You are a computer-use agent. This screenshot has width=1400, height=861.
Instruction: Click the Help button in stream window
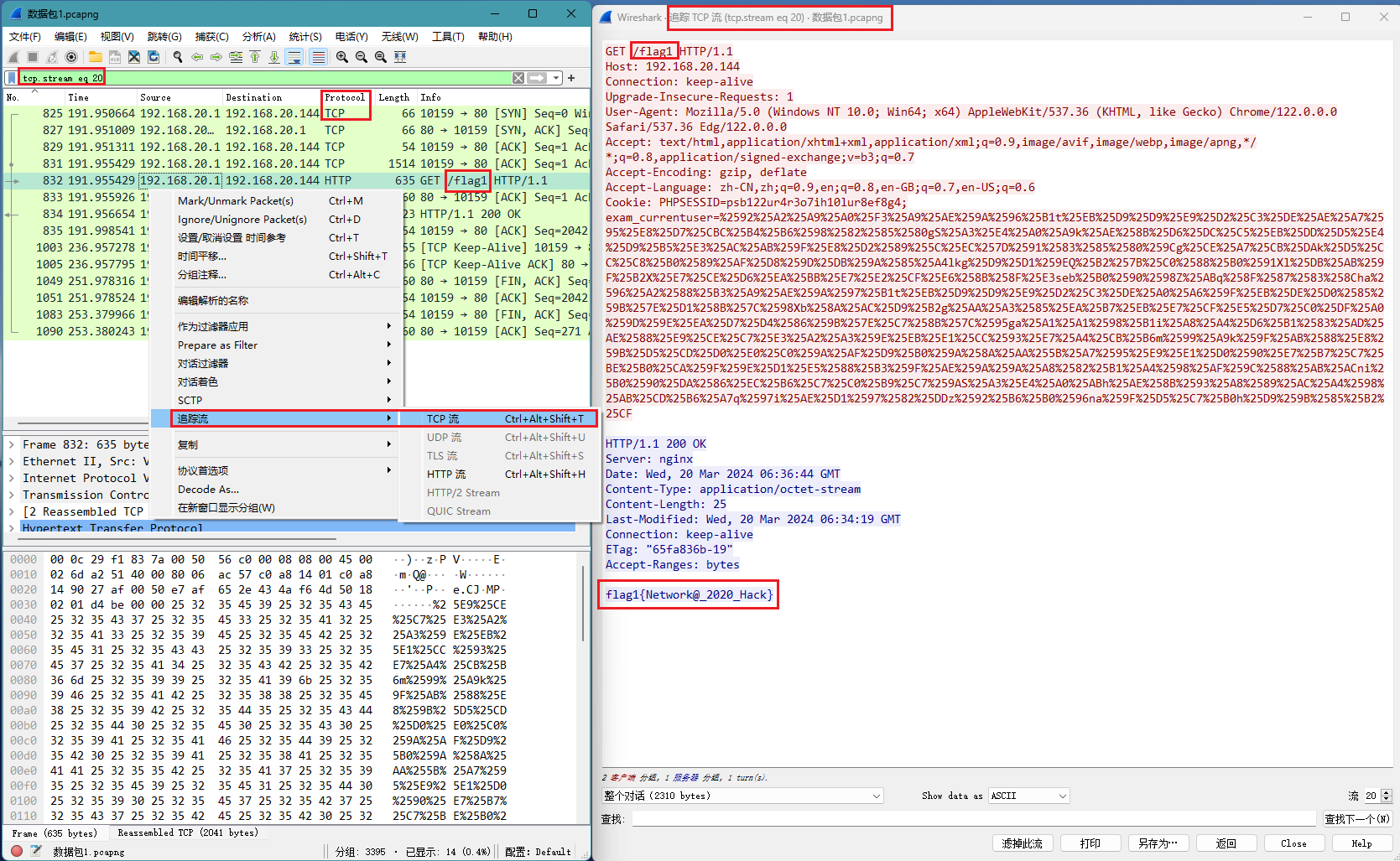(x=1361, y=843)
